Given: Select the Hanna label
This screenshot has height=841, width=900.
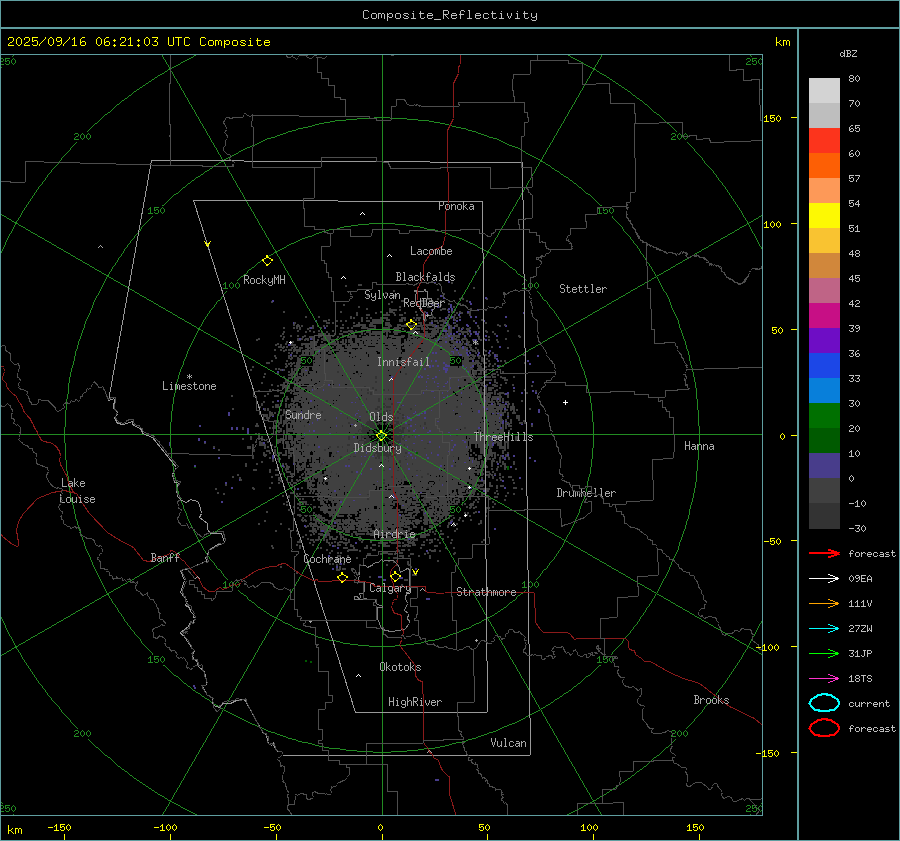Looking at the screenshot, I should click(699, 446).
